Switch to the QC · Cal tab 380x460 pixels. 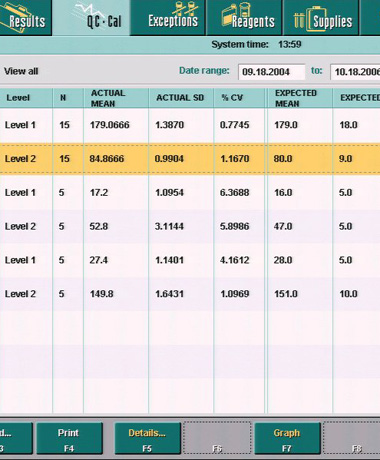tap(91, 17)
